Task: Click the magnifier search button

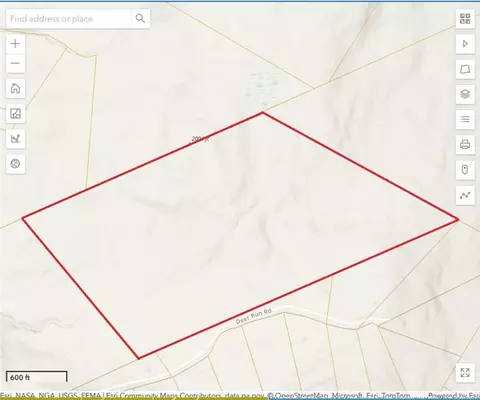Action: (x=140, y=19)
